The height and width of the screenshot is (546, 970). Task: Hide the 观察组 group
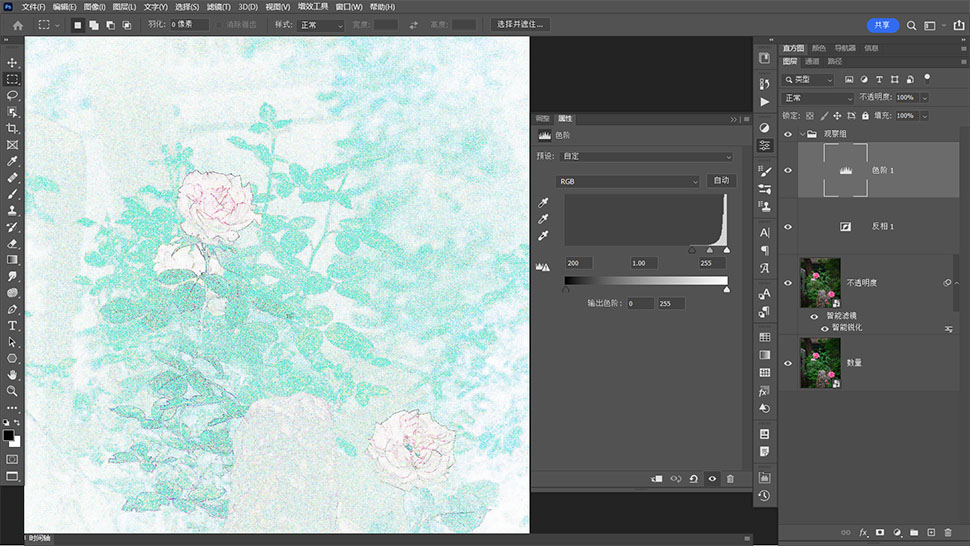788,134
